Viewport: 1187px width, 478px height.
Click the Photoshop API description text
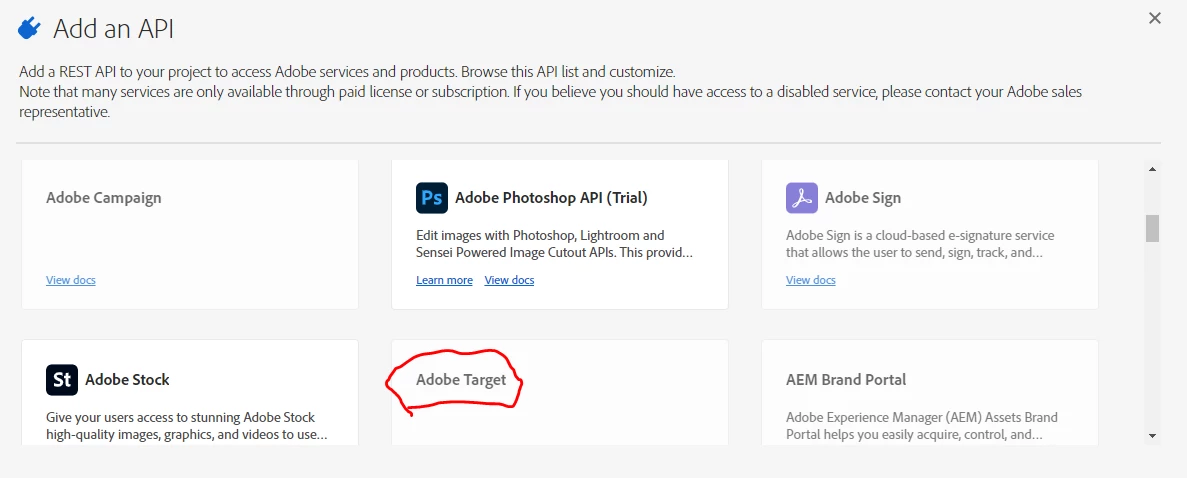554,244
